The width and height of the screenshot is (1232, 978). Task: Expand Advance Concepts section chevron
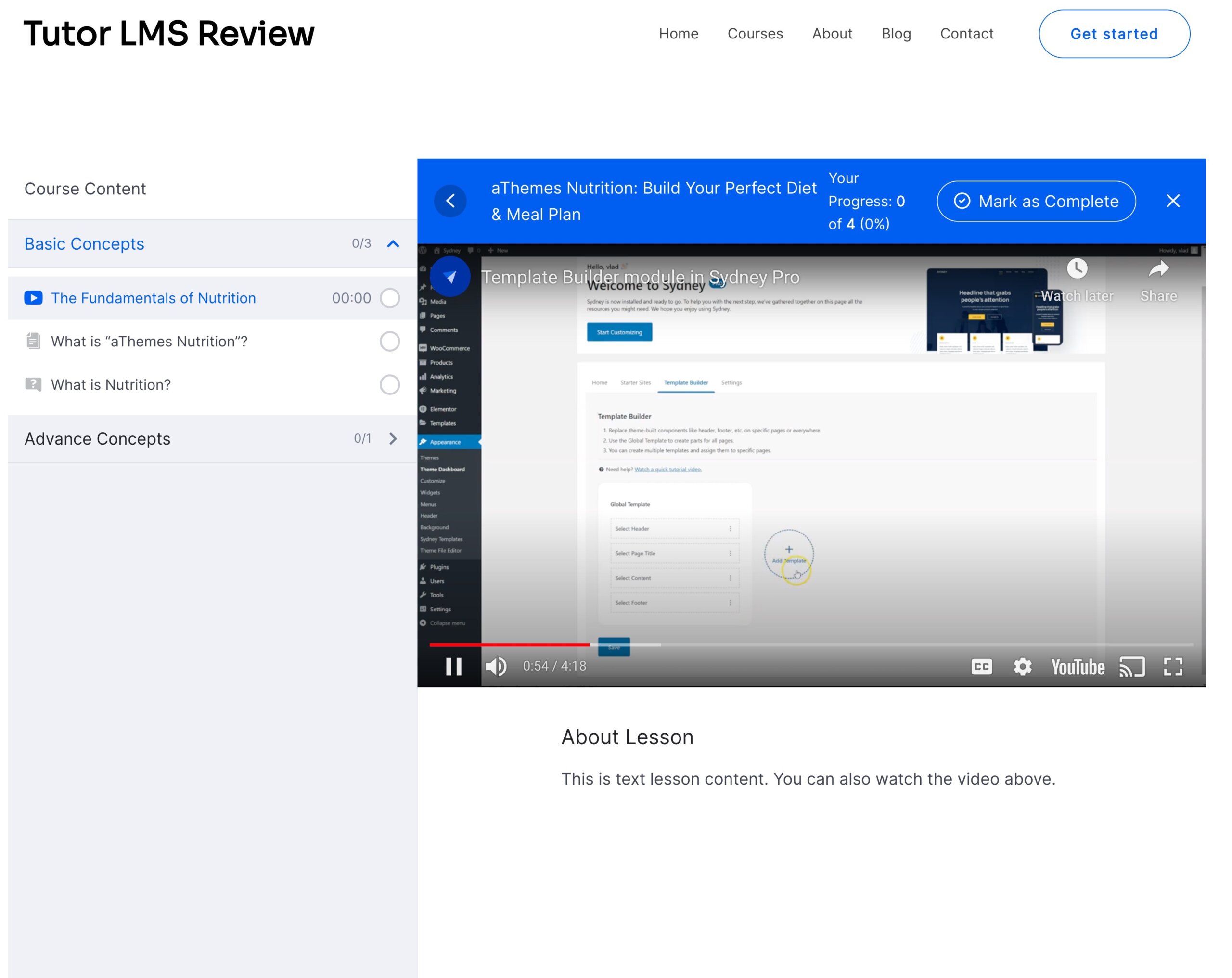pyautogui.click(x=393, y=439)
